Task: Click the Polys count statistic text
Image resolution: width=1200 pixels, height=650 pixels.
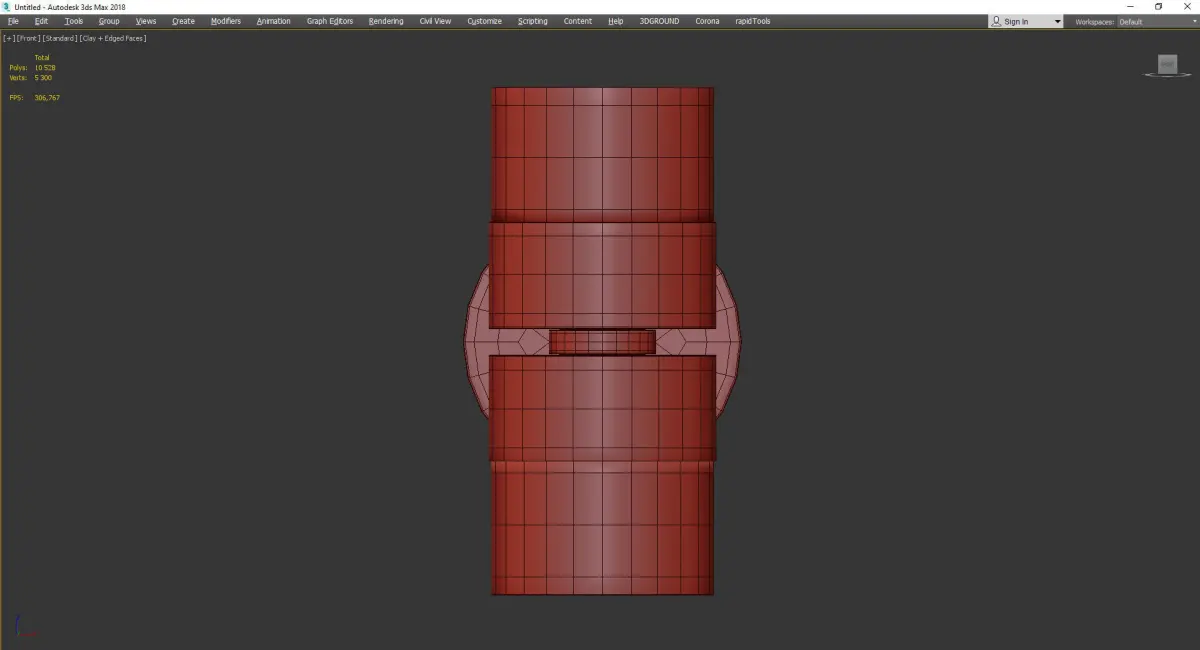Action: (x=32, y=68)
